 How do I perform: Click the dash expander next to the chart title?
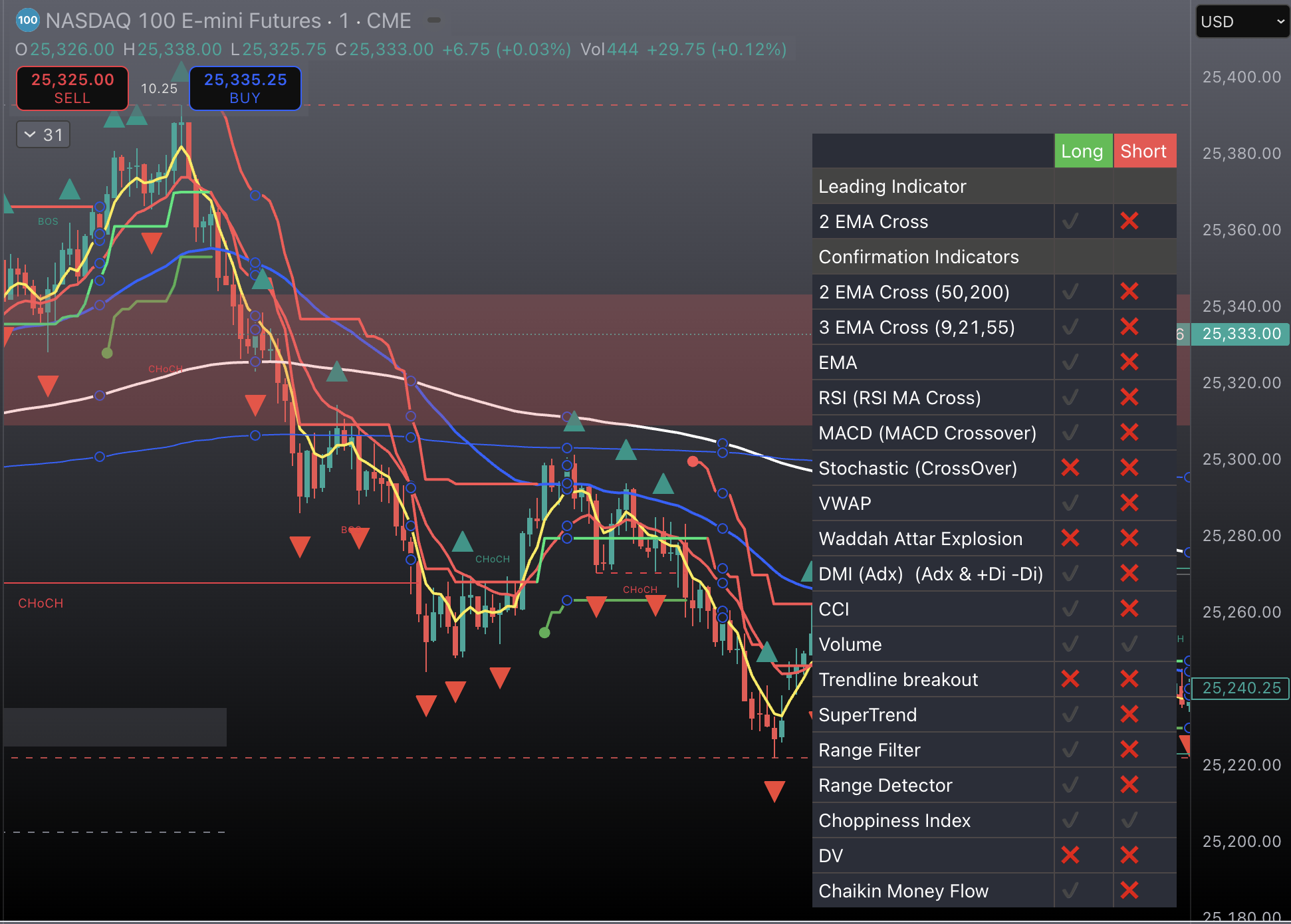pos(433,21)
